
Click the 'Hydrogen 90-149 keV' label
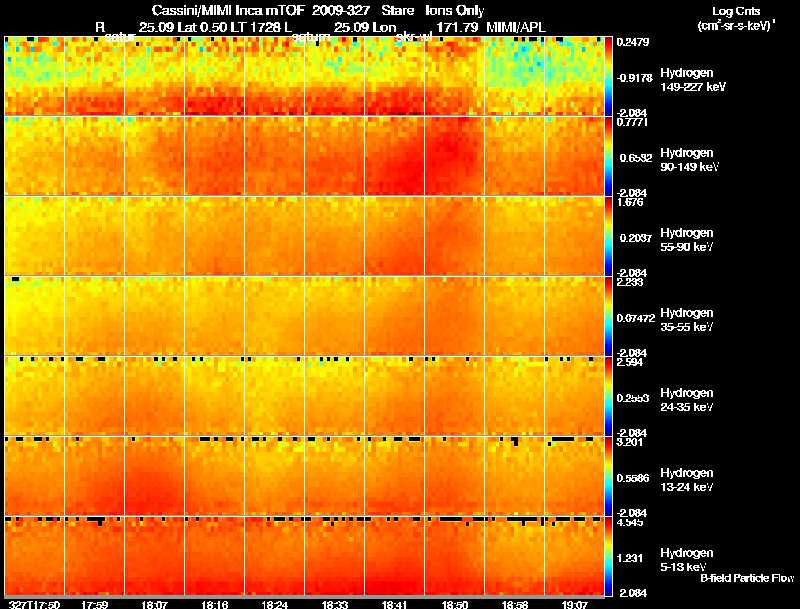pos(689,160)
